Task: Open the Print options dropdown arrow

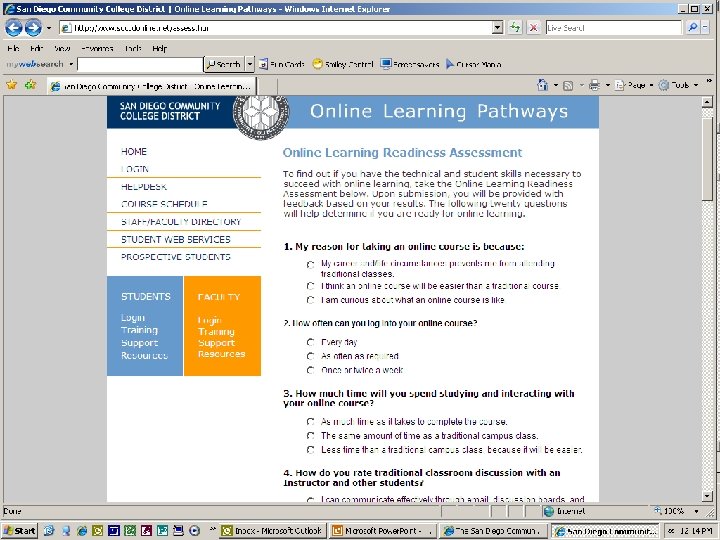Action: [x=608, y=85]
